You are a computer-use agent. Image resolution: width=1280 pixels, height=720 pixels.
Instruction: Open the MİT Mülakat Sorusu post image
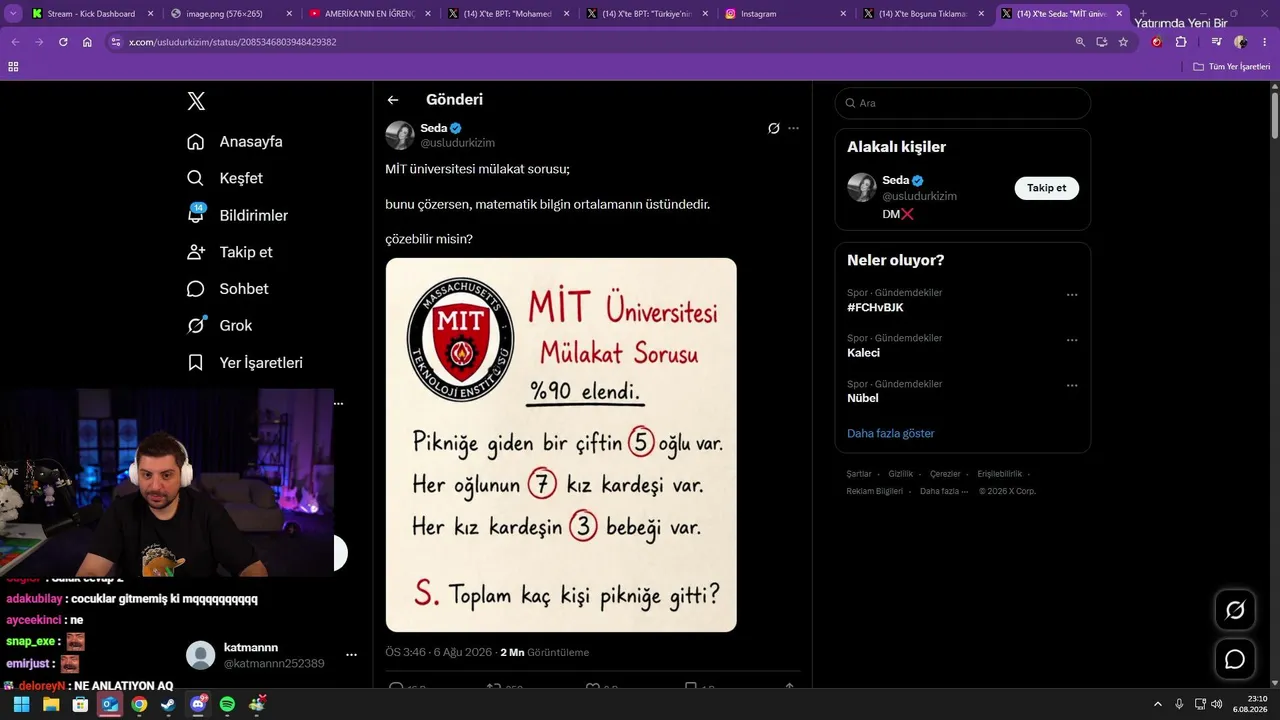pyautogui.click(x=561, y=445)
